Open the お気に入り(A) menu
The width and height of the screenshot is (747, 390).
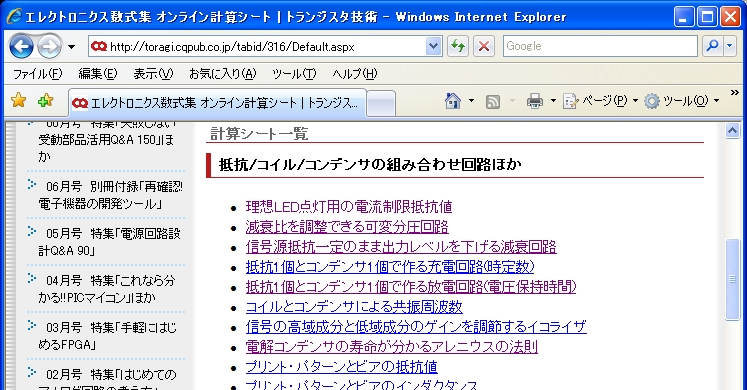point(222,74)
